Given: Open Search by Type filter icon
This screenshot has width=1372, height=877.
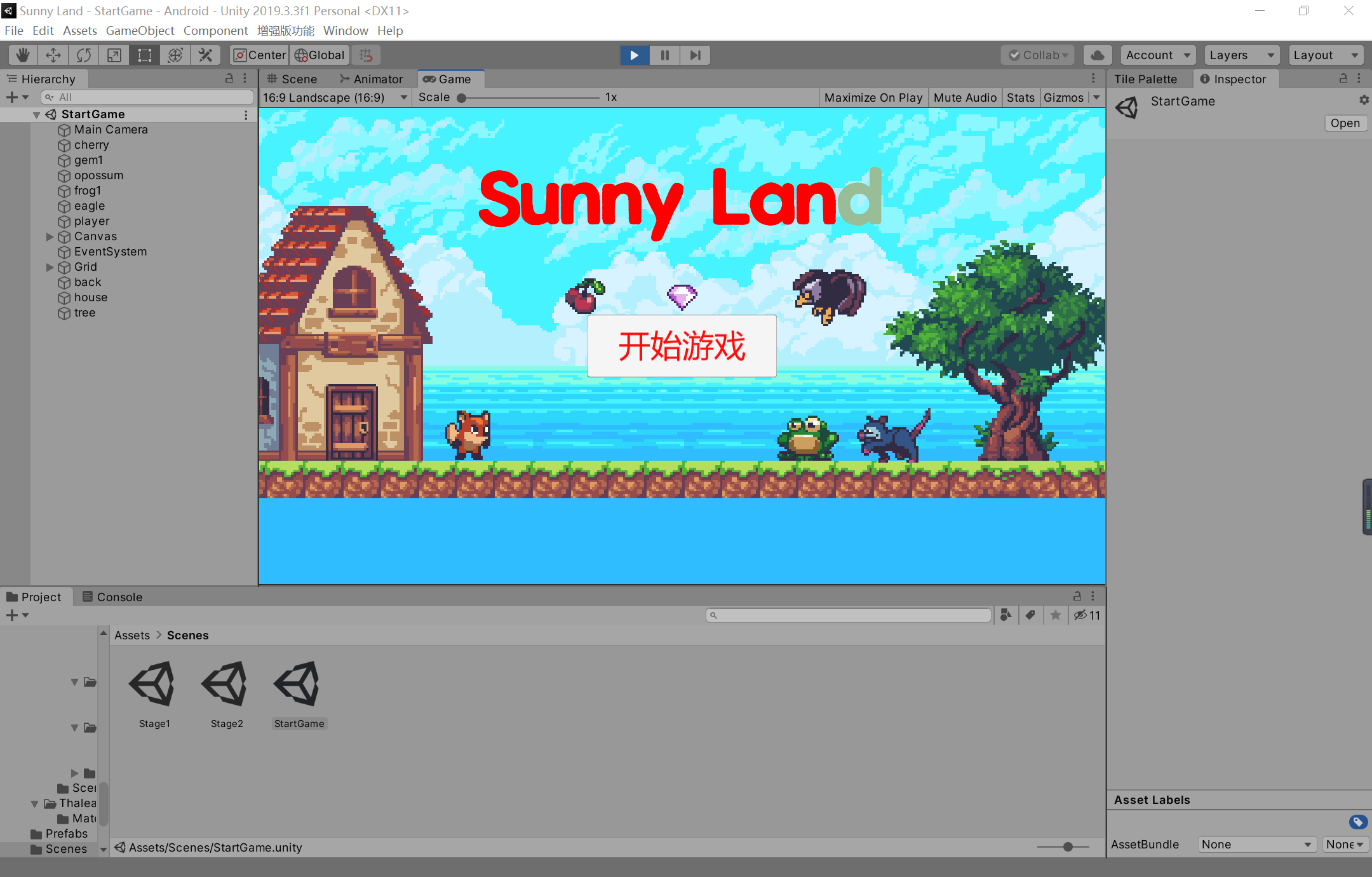Looking at the screenshot, I should point(1005,615).
